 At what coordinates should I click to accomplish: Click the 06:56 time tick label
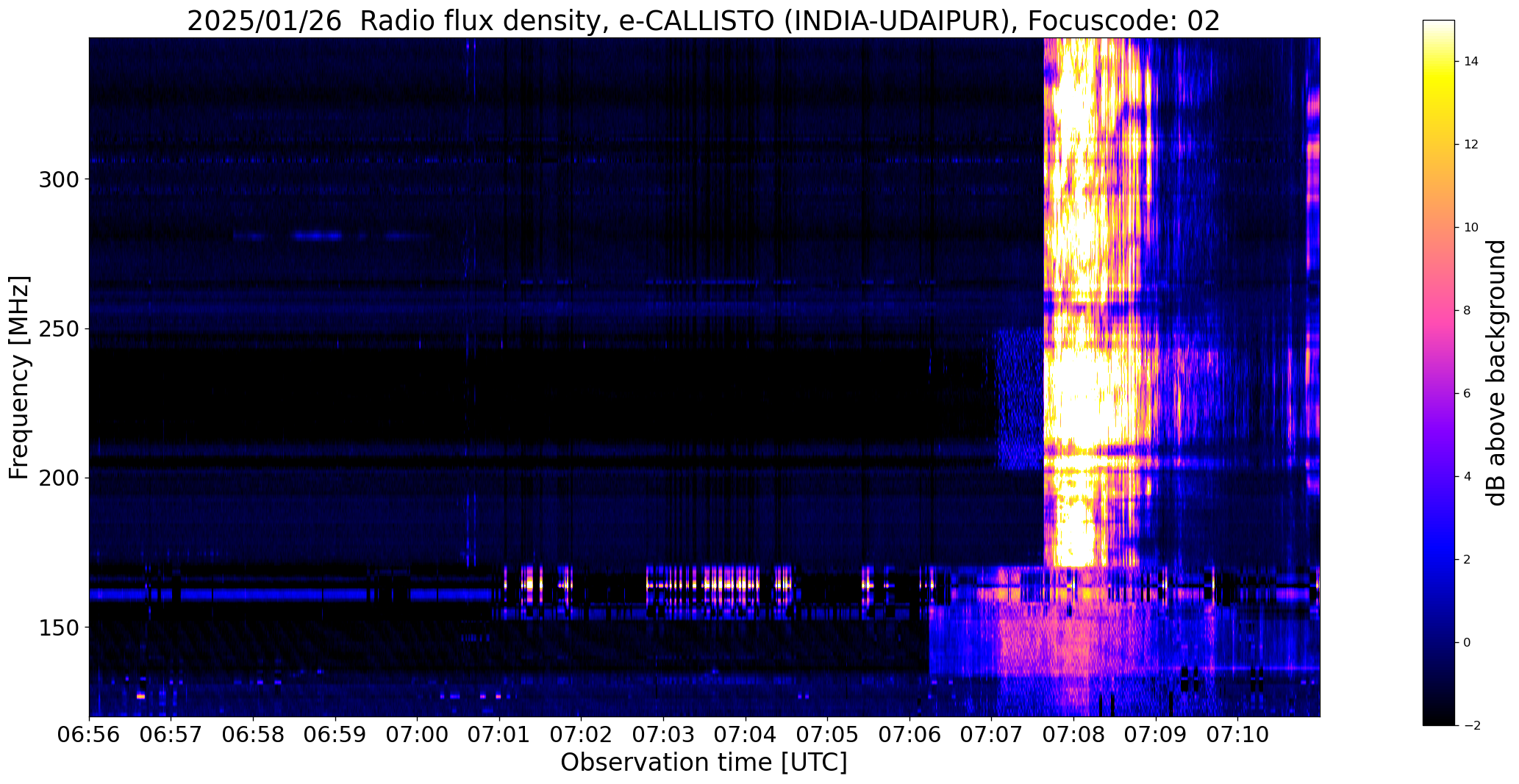coord(89,735)
